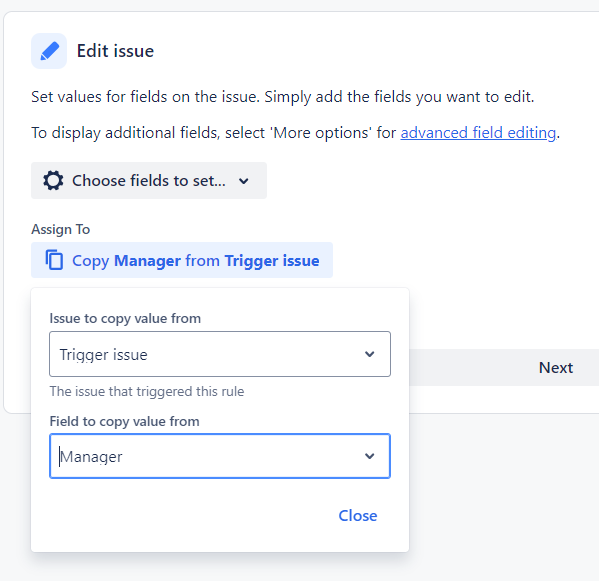Click the More options instruction sentence

coord(295,133)
